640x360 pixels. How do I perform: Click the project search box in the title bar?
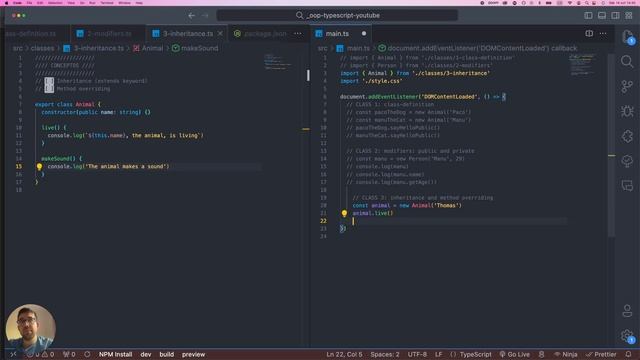click(337, 16)
